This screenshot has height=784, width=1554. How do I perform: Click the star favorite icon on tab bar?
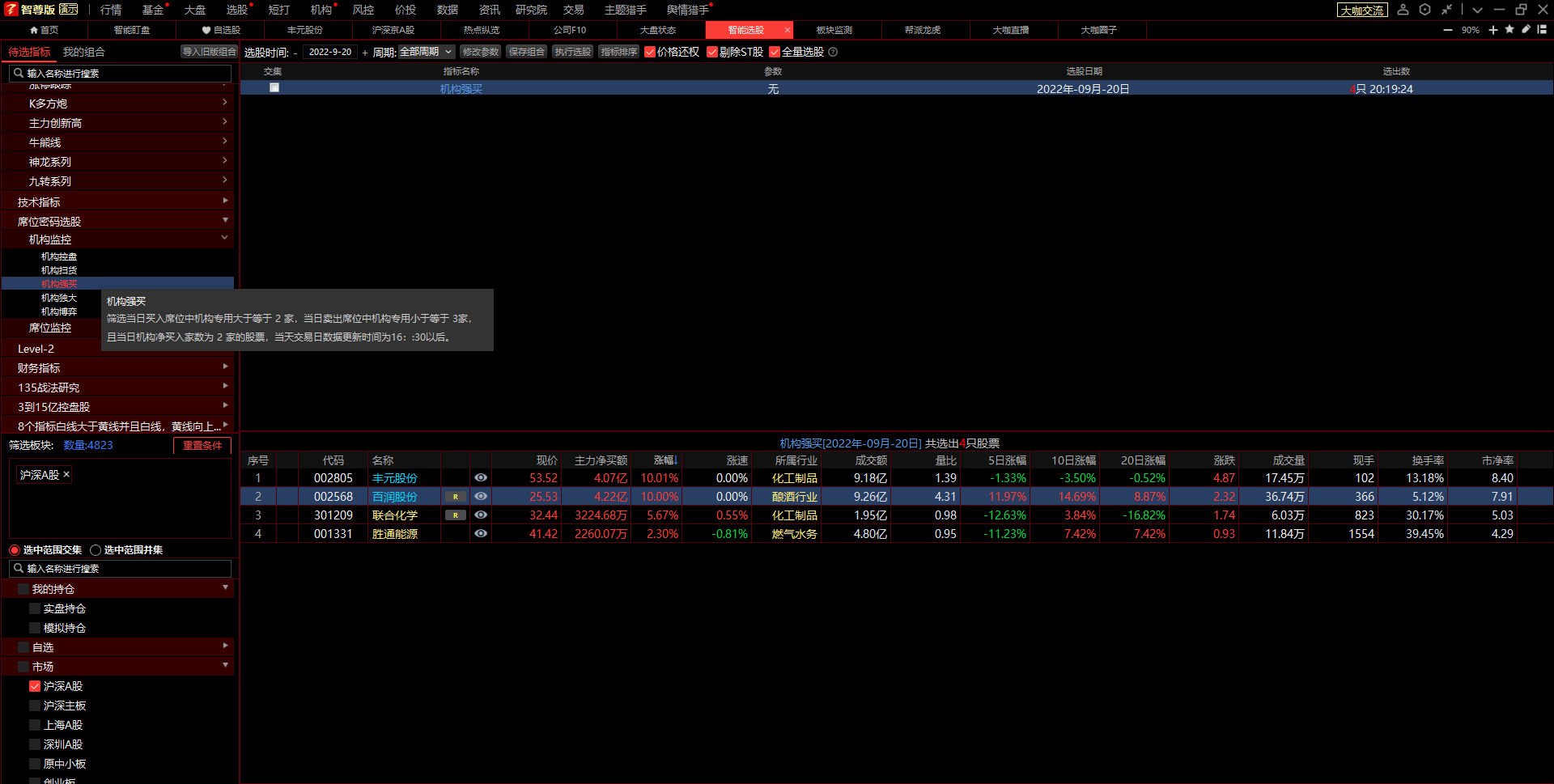[x=1509, y=29]
